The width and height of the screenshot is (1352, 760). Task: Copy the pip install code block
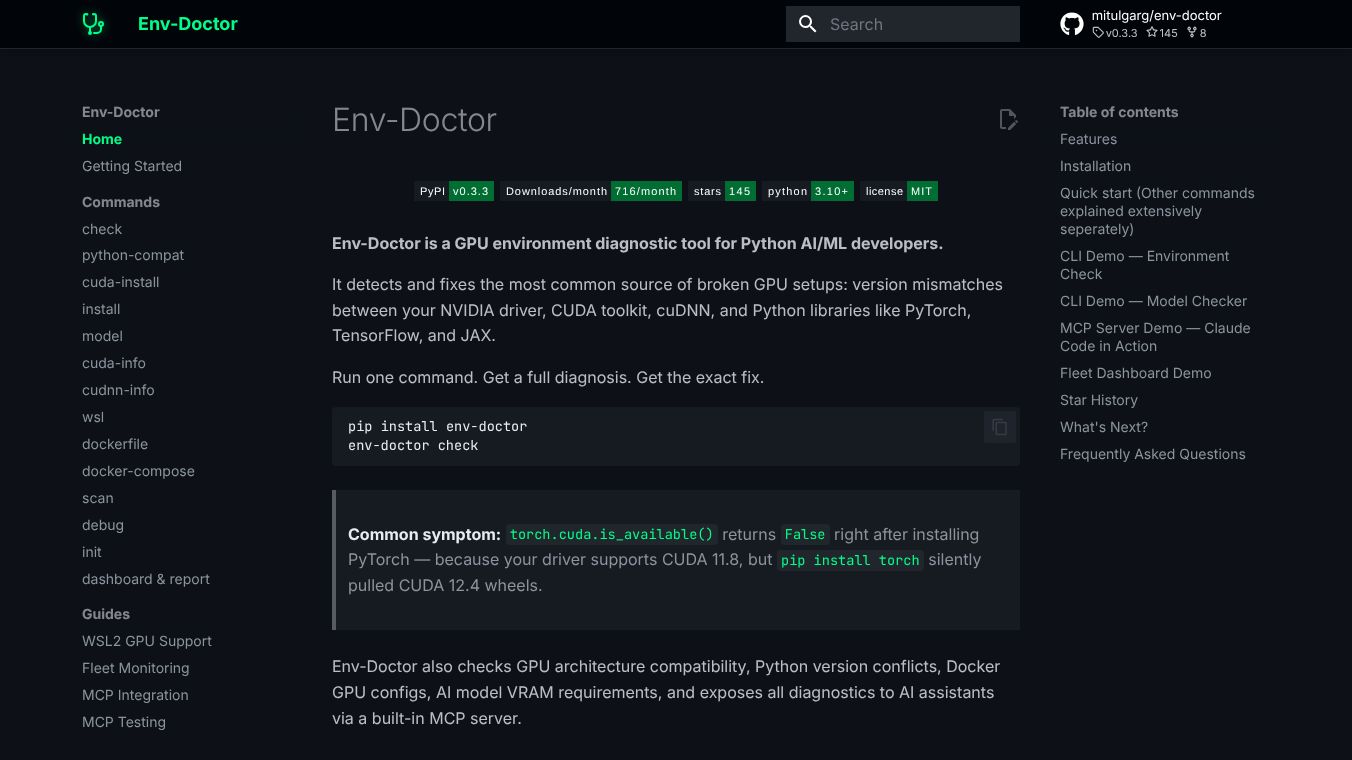tap(999, 427)
